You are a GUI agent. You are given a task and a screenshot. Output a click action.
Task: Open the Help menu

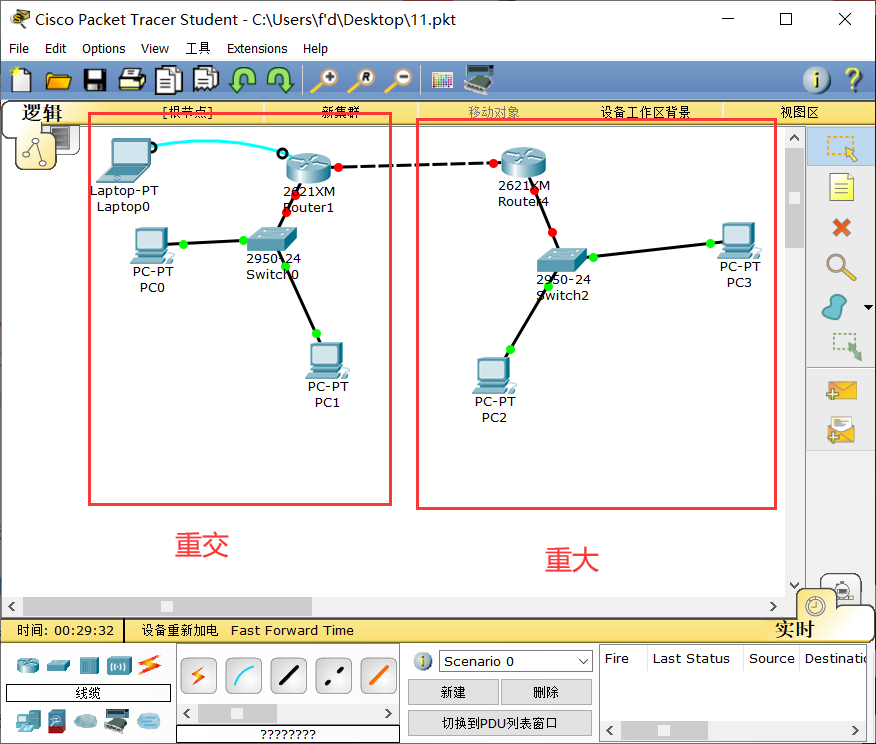point(315,49)
